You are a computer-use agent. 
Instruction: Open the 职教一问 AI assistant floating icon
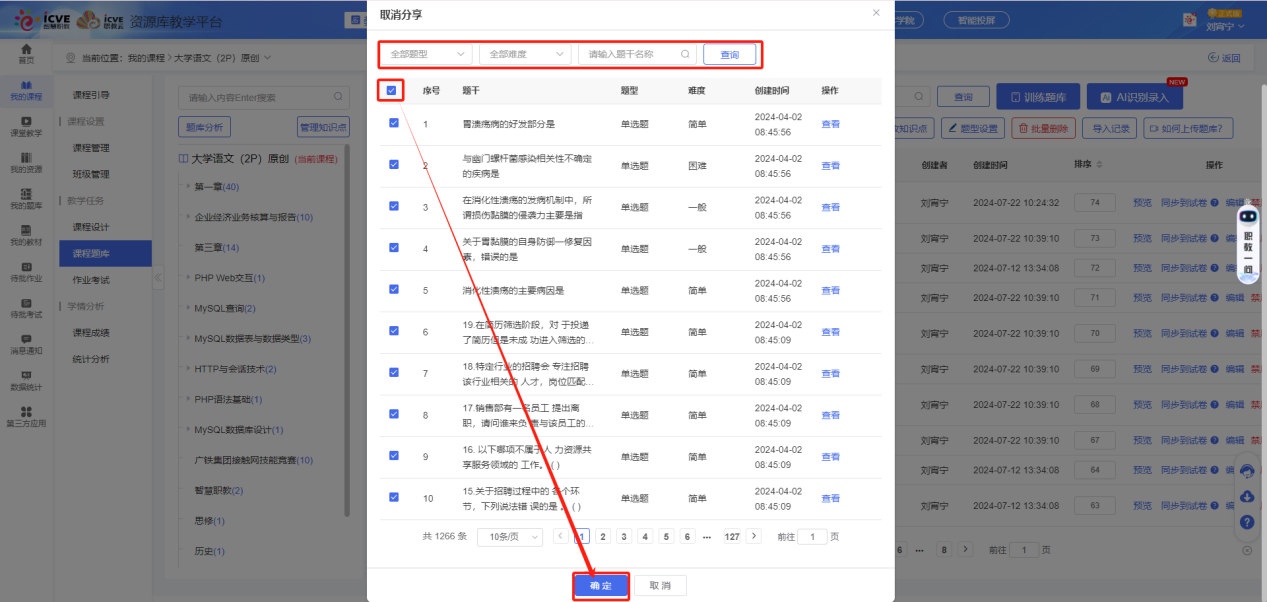pyautogui.click(x=1248, y=218)
